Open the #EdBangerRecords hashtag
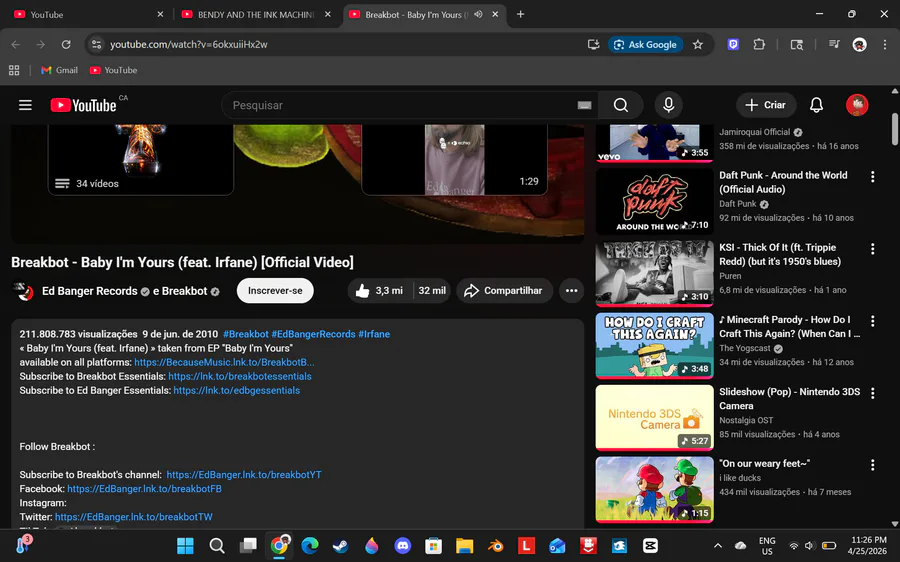This screenshot has width=900, height=562. 313,334
